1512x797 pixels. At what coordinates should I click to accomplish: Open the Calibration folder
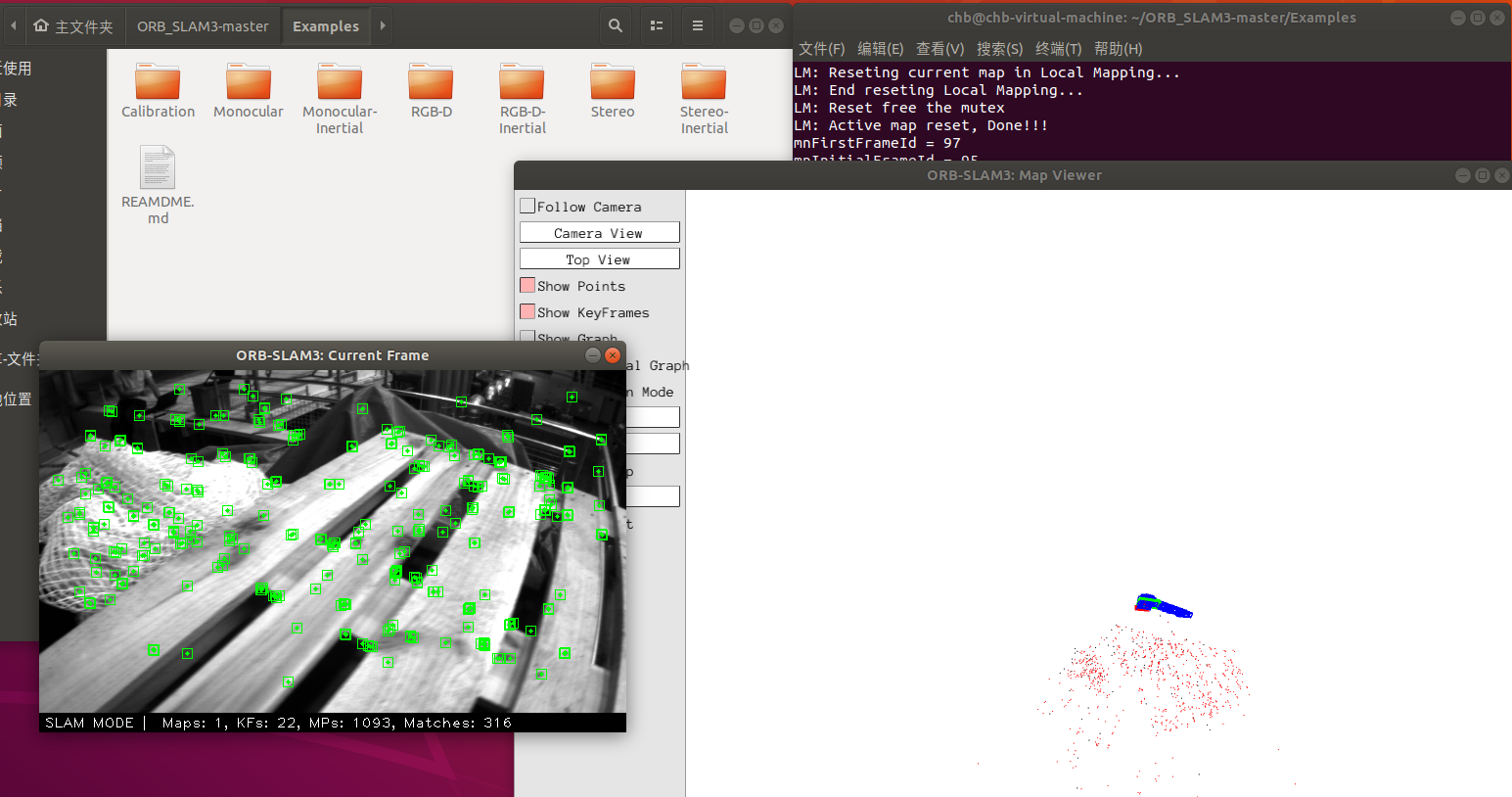(158, 90)
